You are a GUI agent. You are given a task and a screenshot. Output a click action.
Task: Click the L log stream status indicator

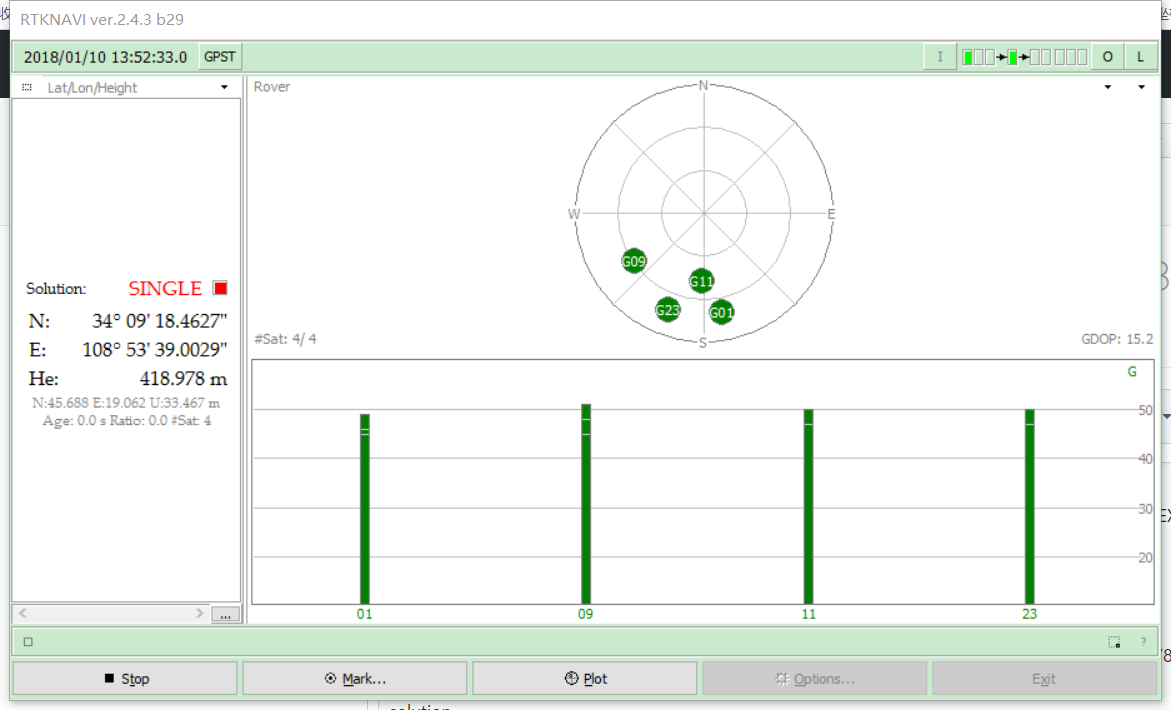click(x=1140, y=56)
